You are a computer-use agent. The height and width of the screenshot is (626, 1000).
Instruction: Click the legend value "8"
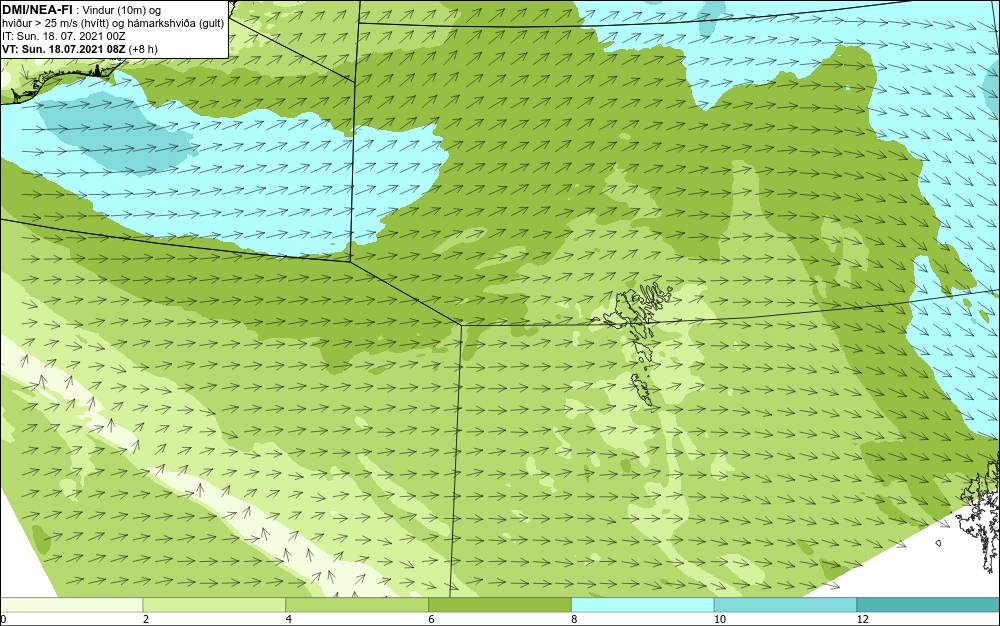(575, 619)
